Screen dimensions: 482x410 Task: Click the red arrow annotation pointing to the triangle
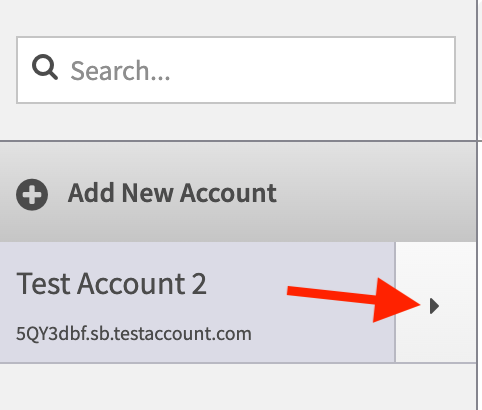tap(353, 300)
